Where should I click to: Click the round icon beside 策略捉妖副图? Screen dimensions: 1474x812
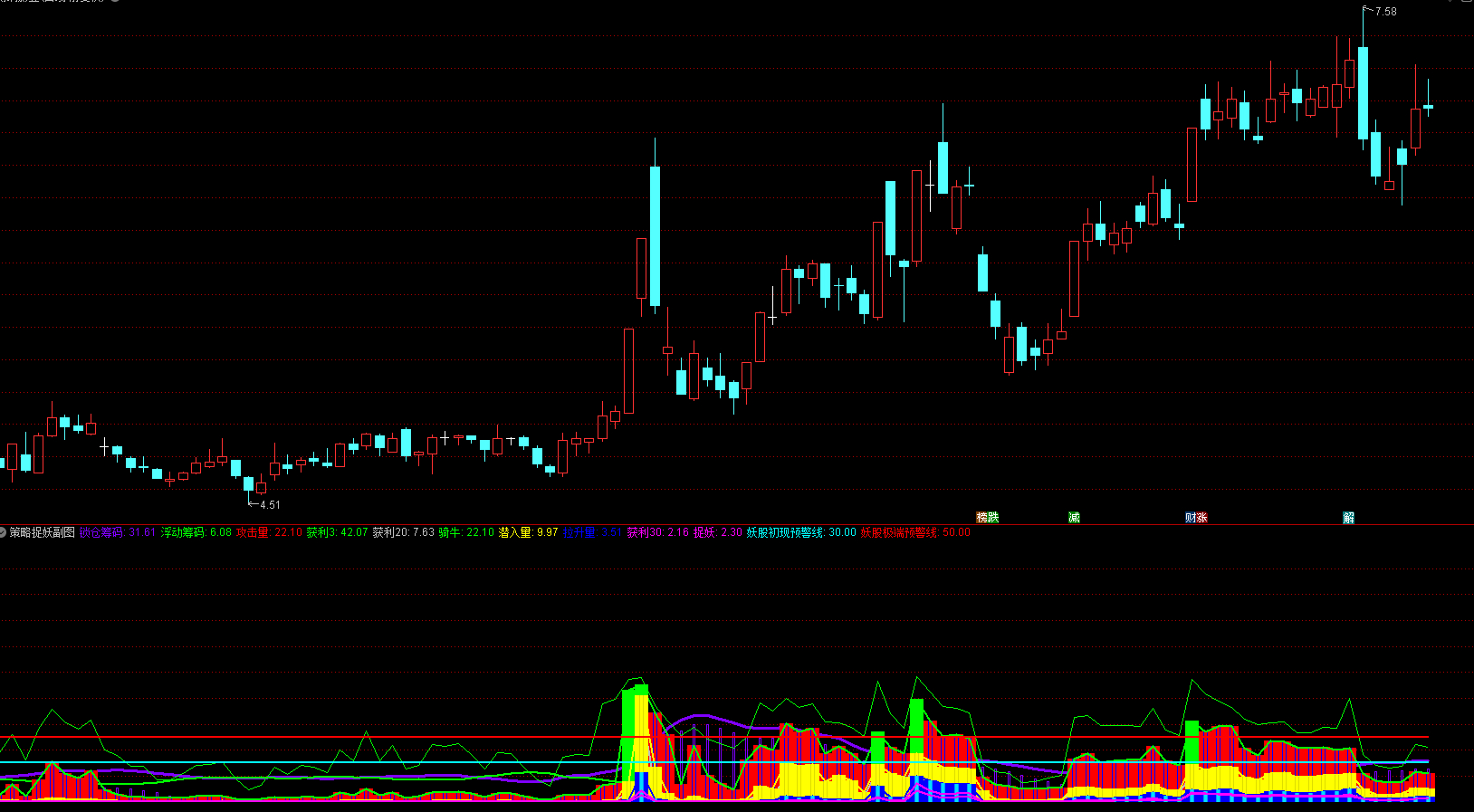pyautogui.click(x=4, y=532)
